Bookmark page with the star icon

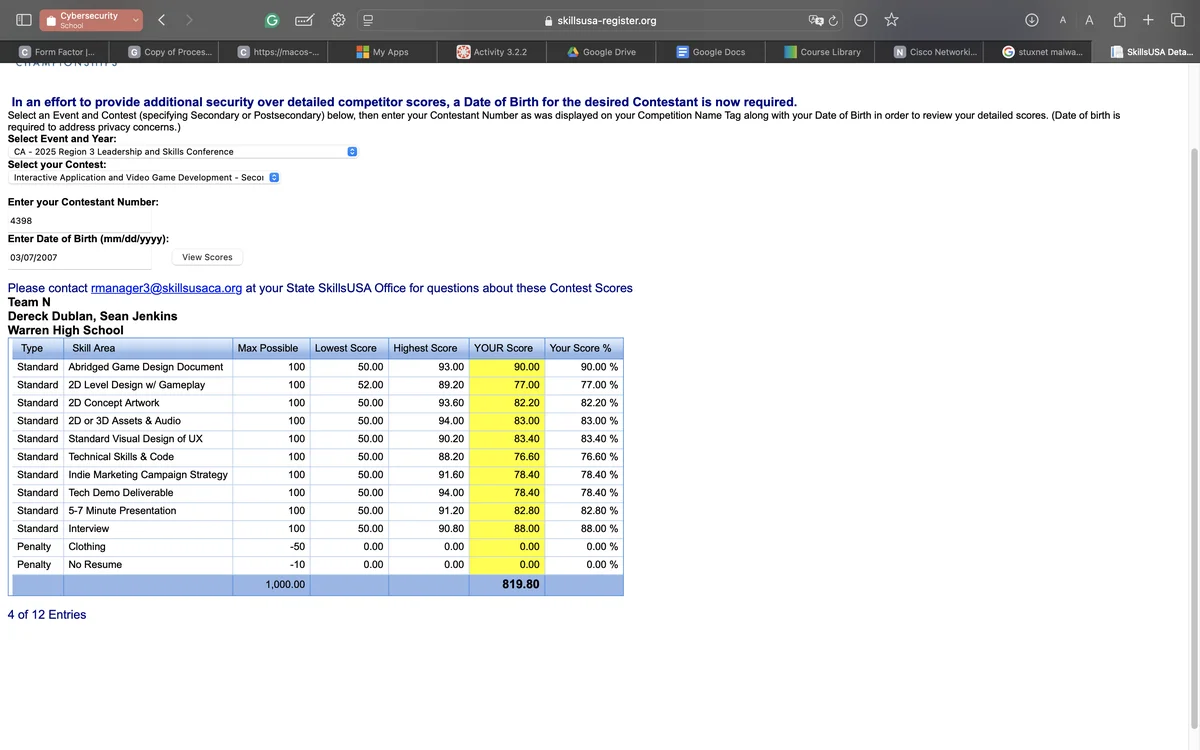(891, 20)
